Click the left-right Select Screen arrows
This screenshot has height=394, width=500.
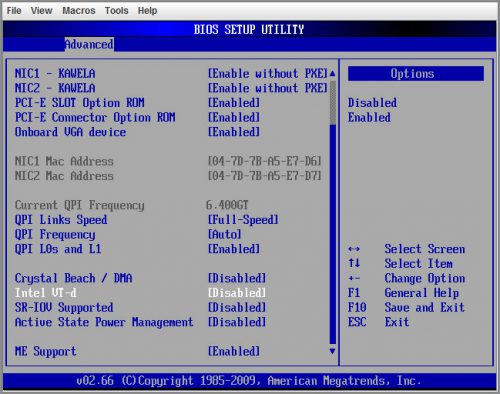point(354,249)
